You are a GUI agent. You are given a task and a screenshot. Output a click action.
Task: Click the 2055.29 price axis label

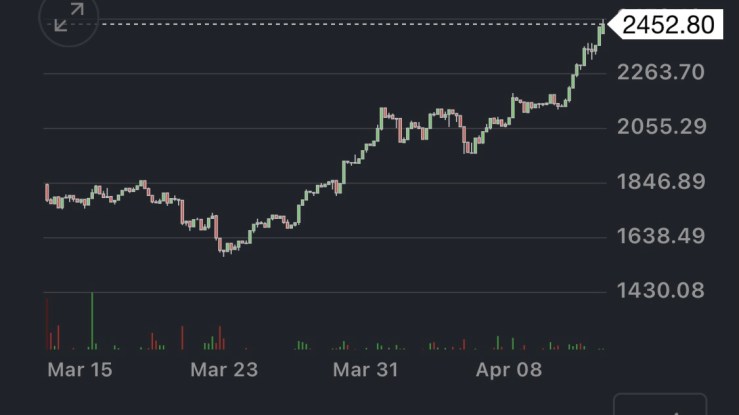662,127
